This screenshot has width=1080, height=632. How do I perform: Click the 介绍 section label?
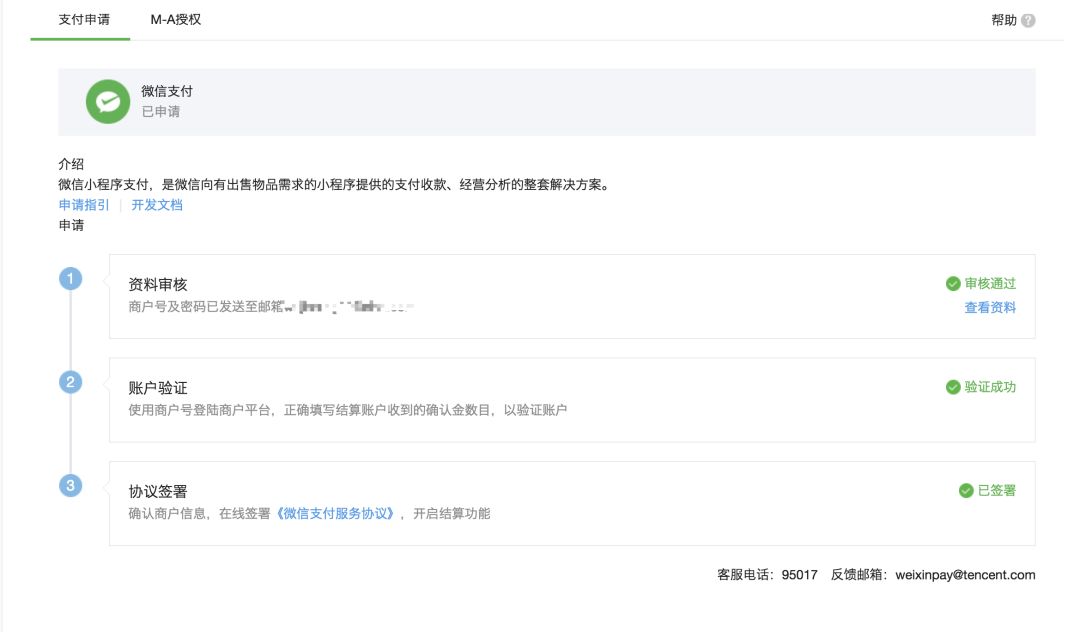pos(71,164)
